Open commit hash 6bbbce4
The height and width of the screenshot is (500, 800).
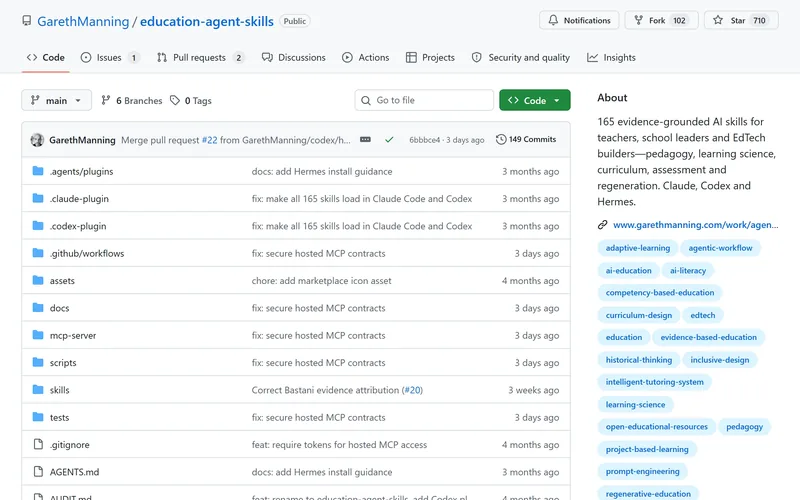pos(424,140)
